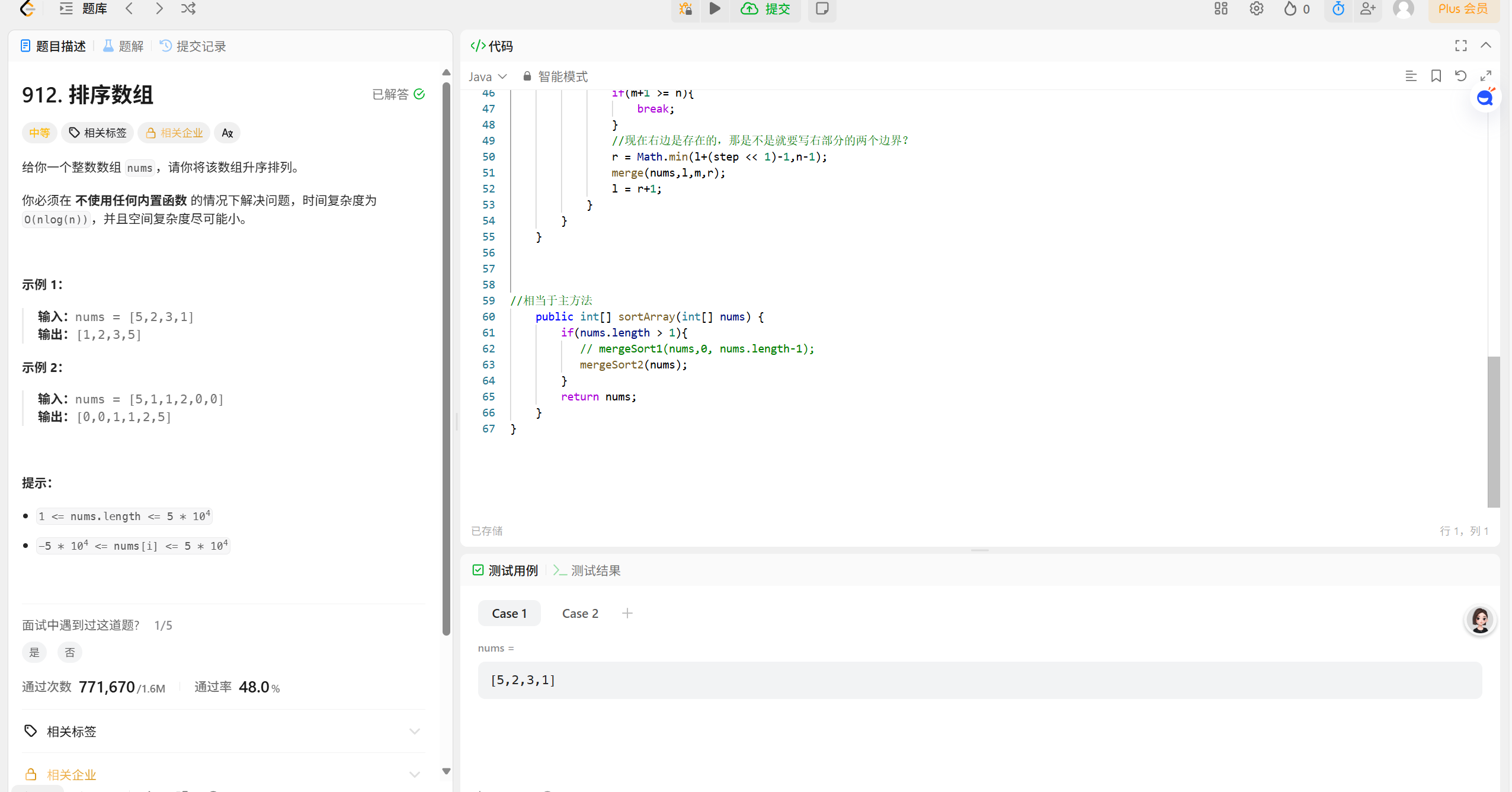This screenshot has height=792, width=1512.
Task: Run code with the play button
Action: [x=715, y=8]
